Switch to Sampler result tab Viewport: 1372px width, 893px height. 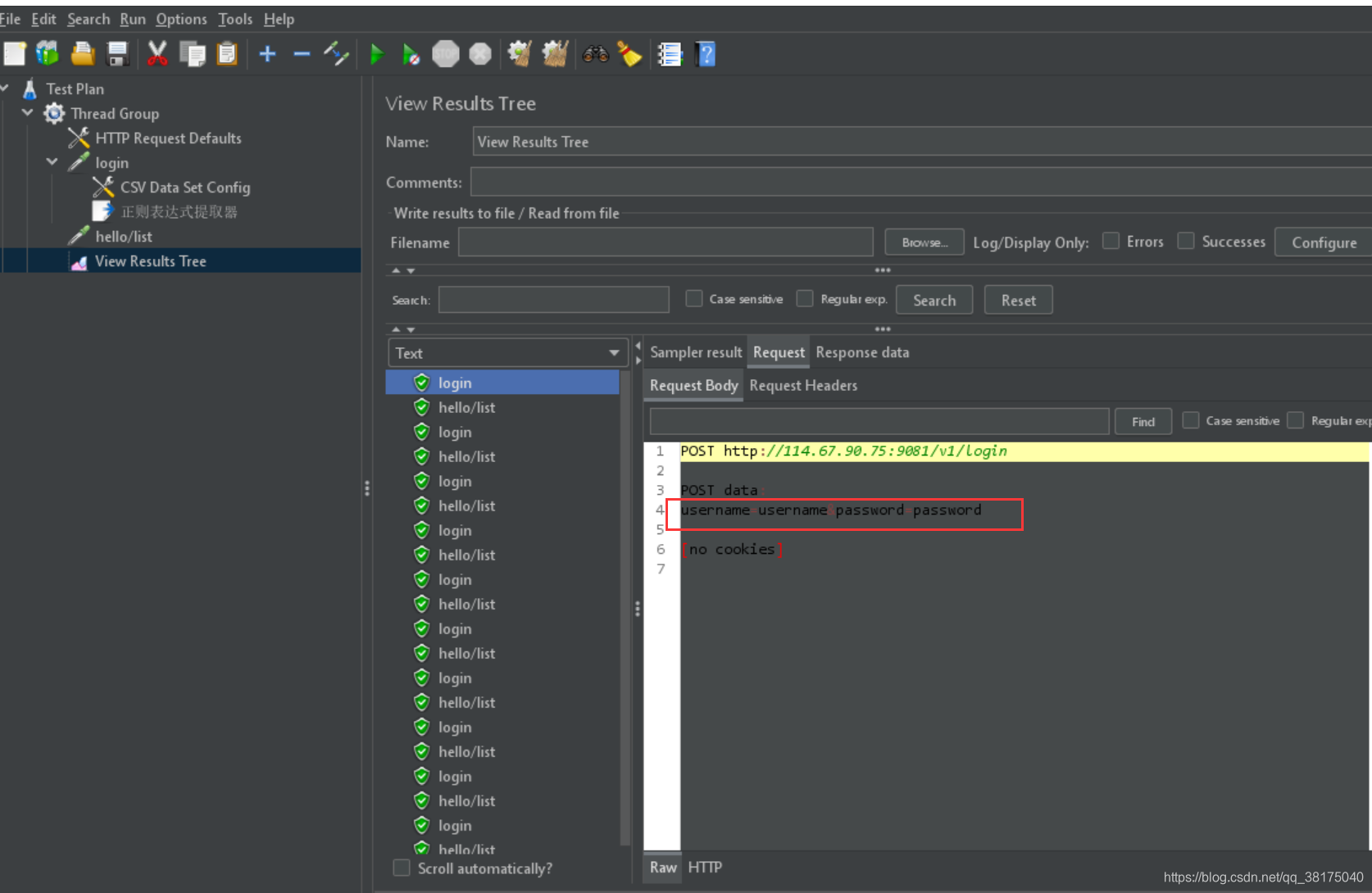coord(696,352)
